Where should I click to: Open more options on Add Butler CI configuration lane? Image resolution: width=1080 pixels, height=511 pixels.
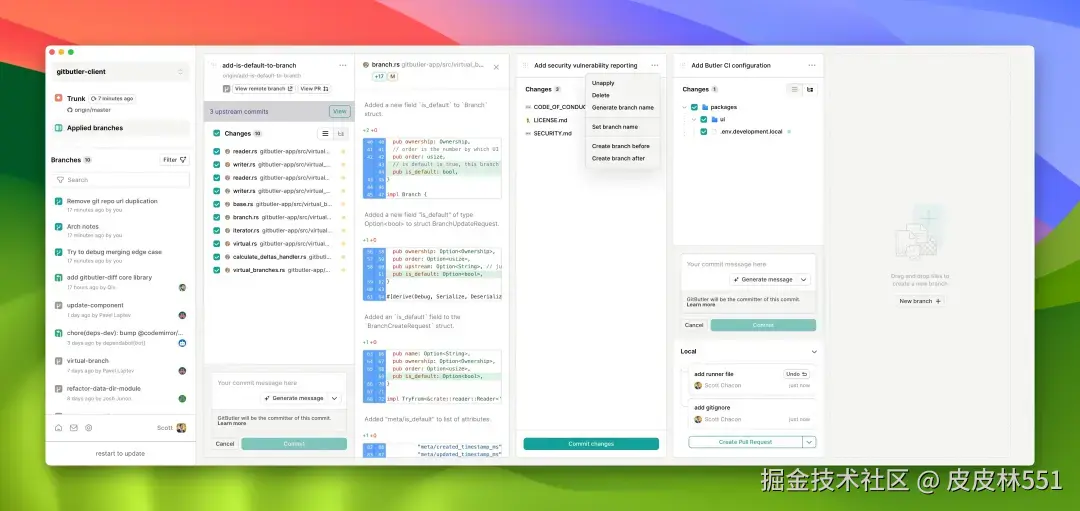coord(811,65)
